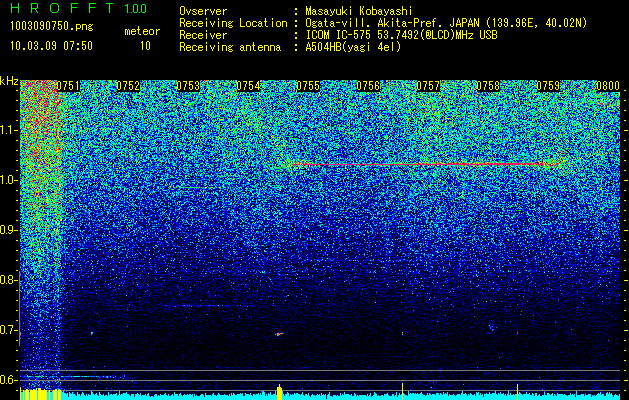Screen dimensions: 629x400
Task: Click the HROFFT 1.0.0 title text
Action: (79, 8)
